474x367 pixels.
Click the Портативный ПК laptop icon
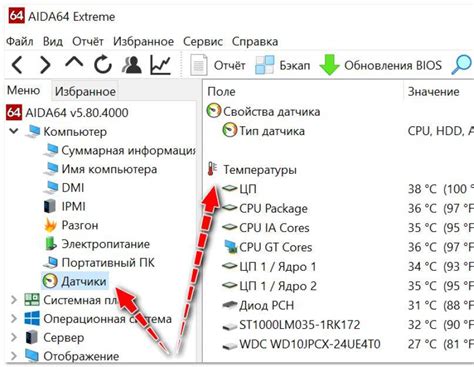(x=51, y=262)
